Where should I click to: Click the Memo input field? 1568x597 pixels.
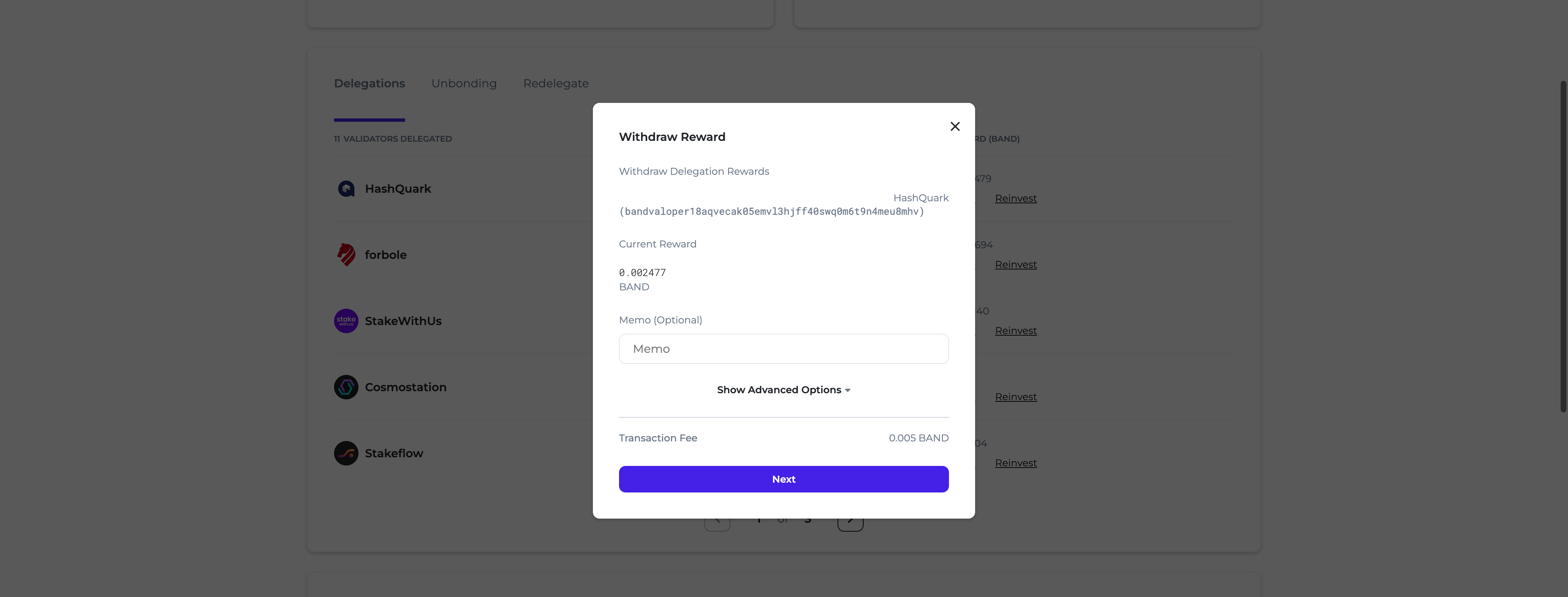784,349
